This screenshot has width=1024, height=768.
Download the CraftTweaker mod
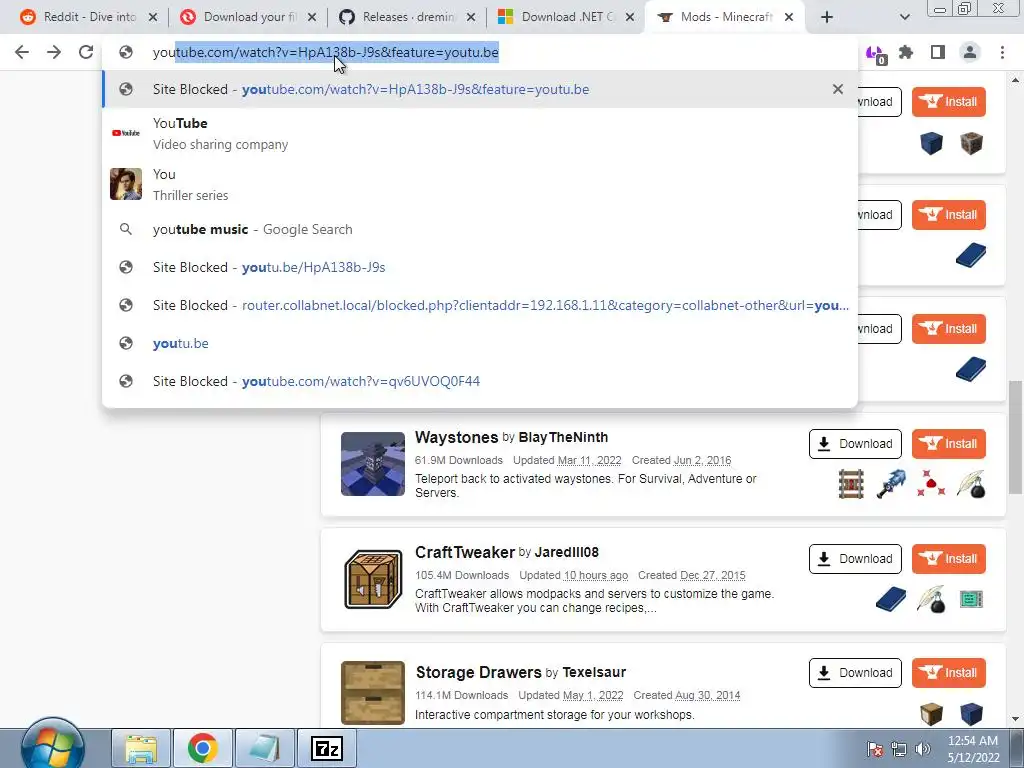(855, 559)
